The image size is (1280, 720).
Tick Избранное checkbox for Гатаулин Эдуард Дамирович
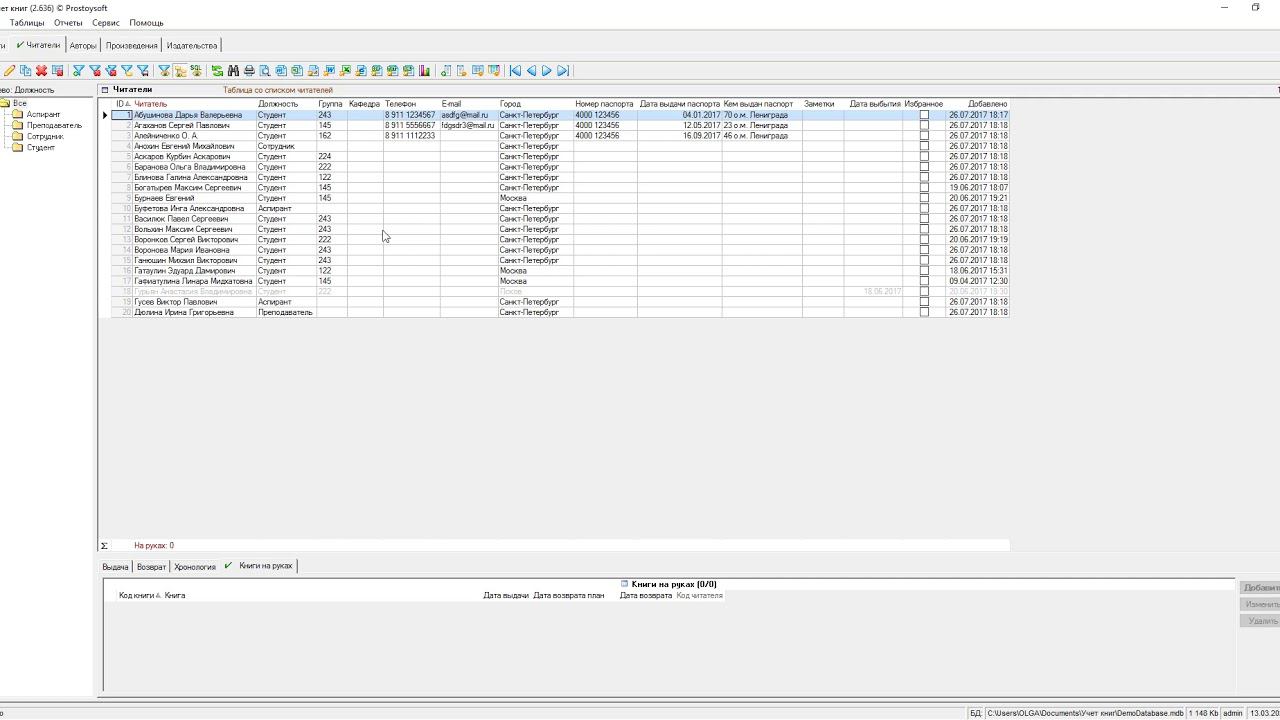click(924, 271)
